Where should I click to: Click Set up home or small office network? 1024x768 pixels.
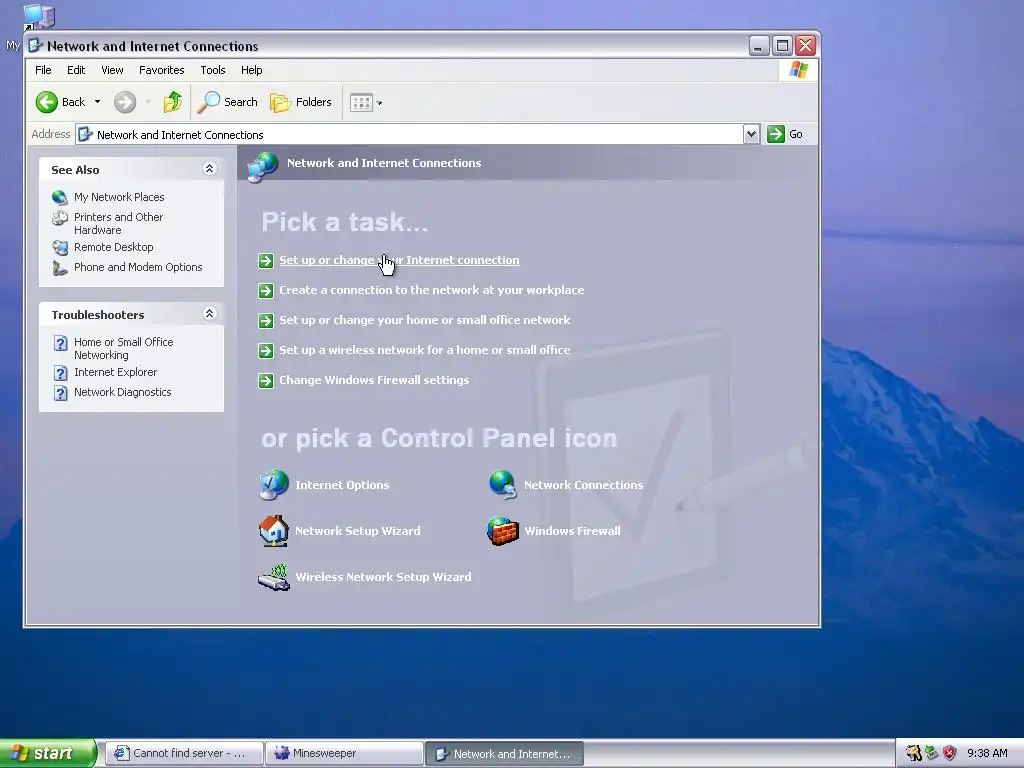pos(424,320)
